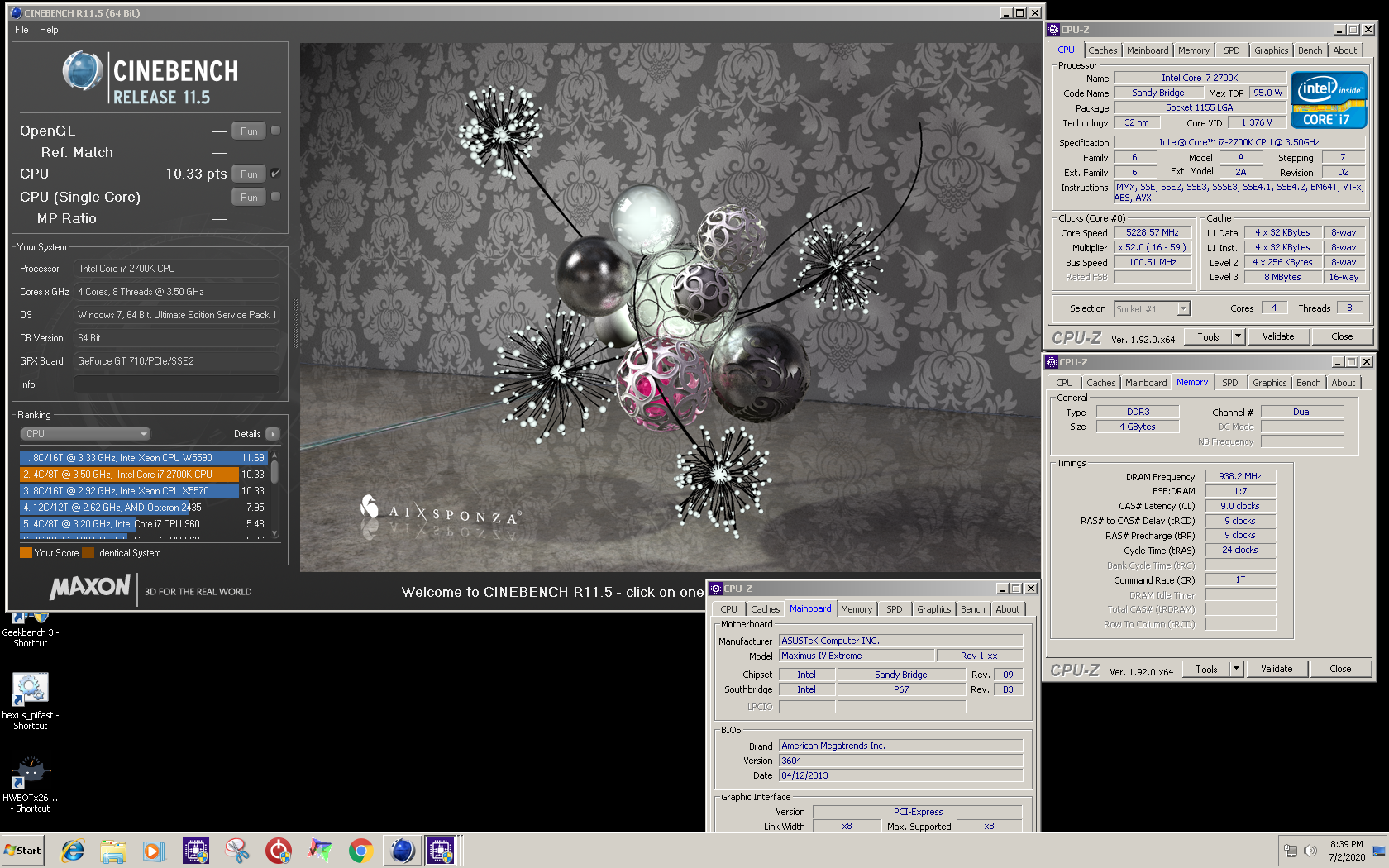Image resolution: width=1389 pixels, height=868 pixels.
Task: Click the colorful arrow-shaped taskbar icon
Action: (x=320, y=850)
